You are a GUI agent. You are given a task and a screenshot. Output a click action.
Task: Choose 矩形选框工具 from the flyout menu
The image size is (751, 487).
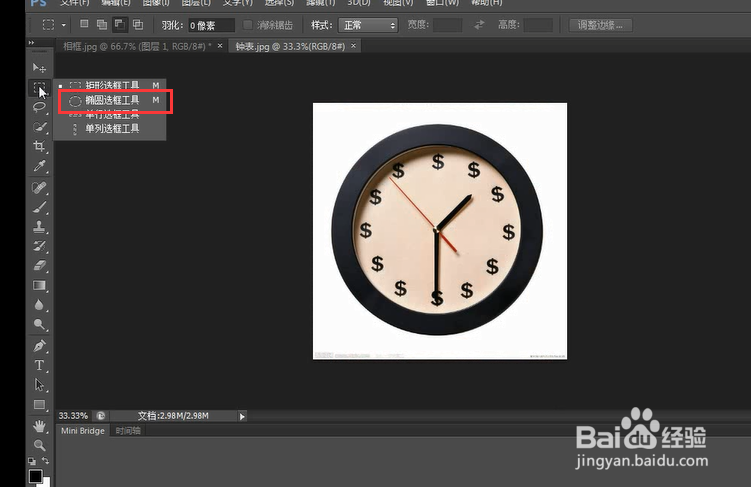[110, 85]
